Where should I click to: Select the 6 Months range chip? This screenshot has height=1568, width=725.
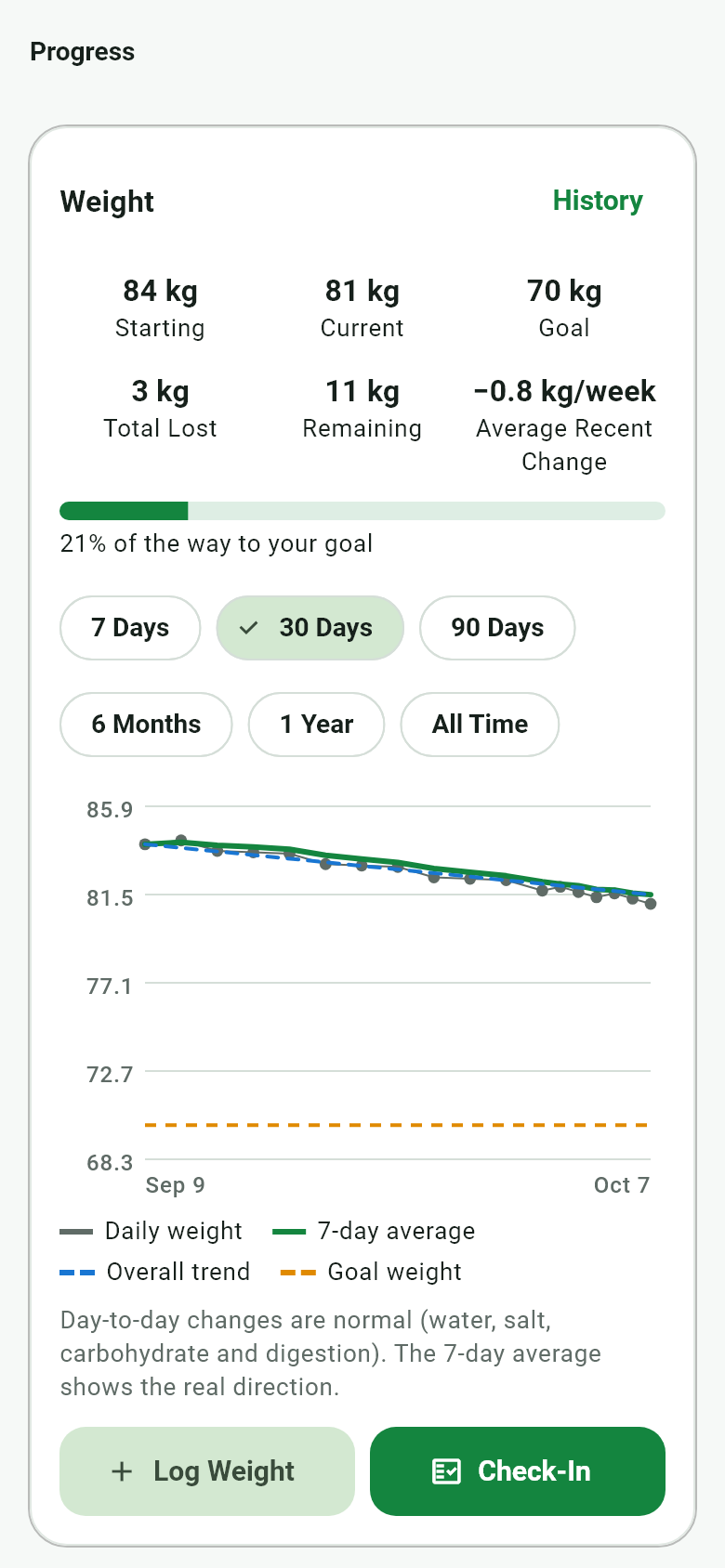pos(146,725)
